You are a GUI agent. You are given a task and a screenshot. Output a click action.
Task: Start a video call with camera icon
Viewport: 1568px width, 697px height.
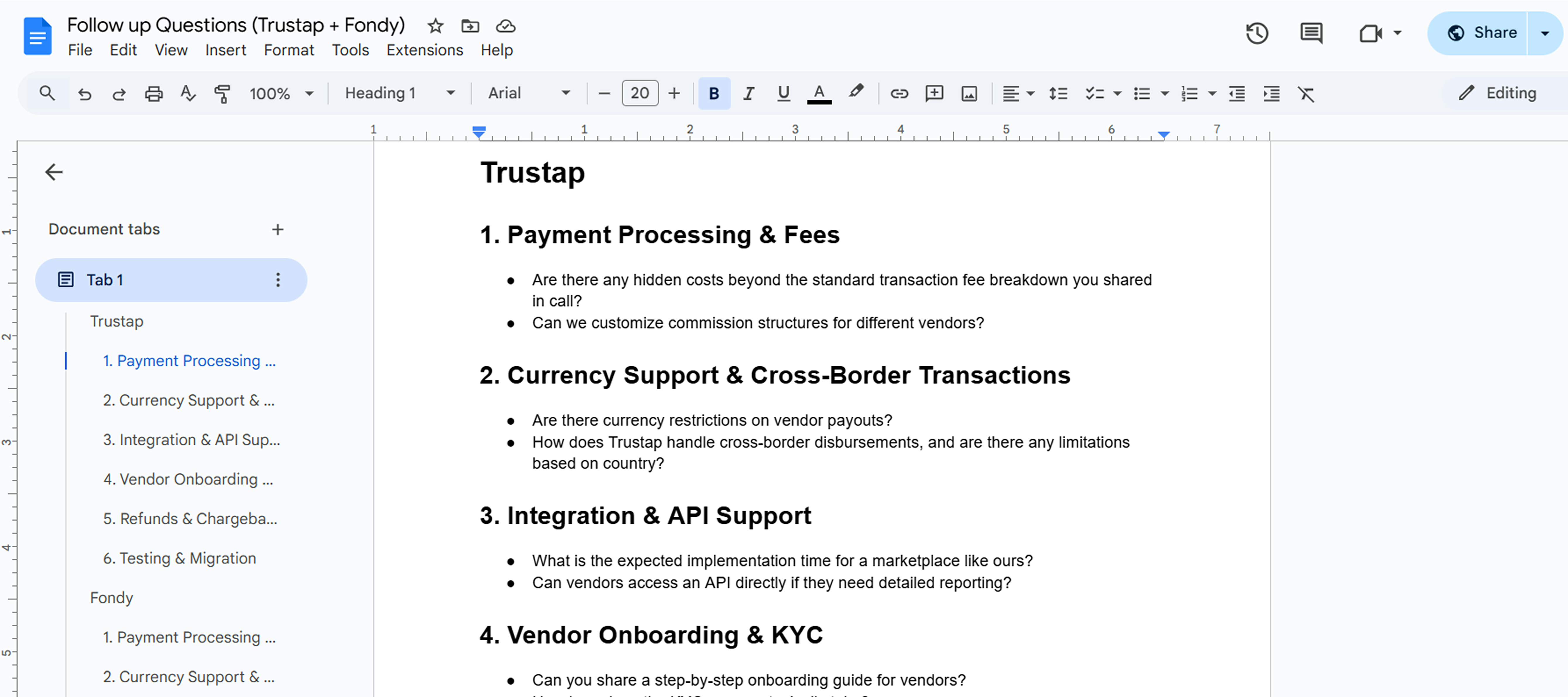tap(1370, 33)
